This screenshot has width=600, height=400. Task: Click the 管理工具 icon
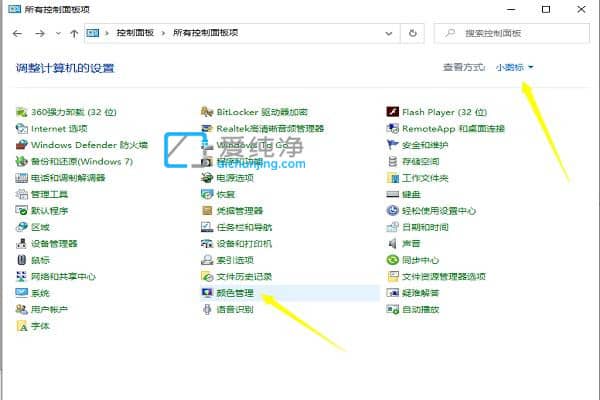pos(21,194)
